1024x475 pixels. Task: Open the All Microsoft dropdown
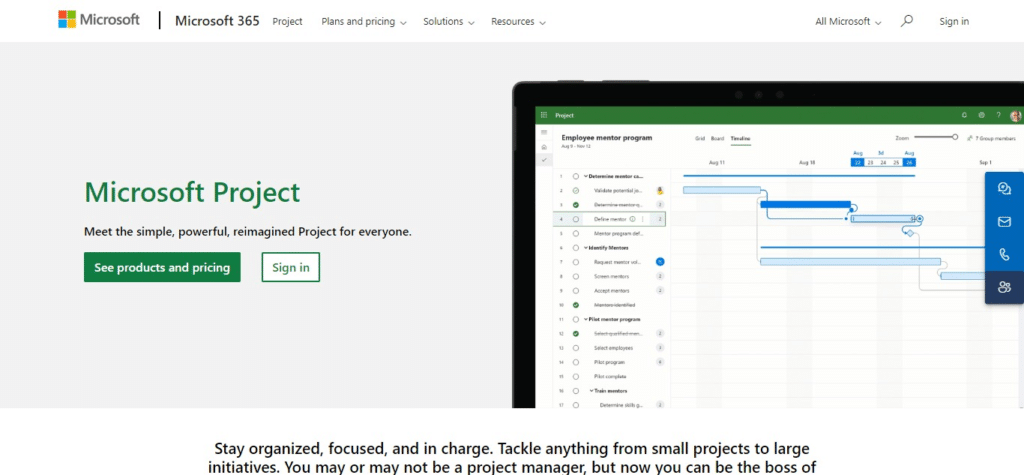tap(848, 21)
